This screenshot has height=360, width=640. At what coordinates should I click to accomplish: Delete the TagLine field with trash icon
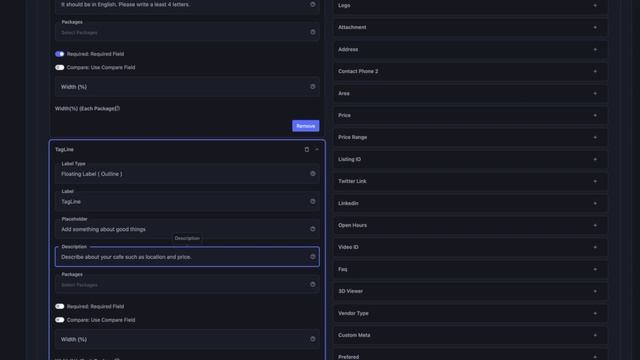pyautogui.click(x=307, y=149)
